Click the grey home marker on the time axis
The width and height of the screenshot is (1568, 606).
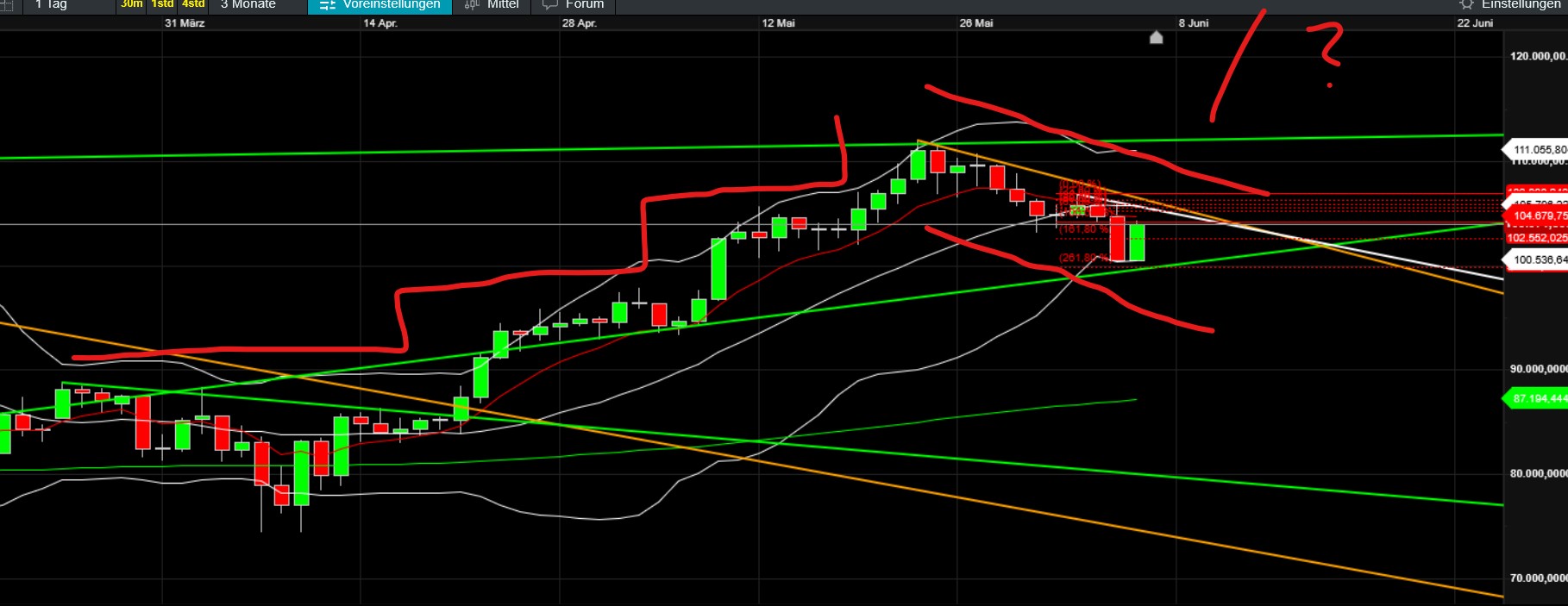1157,37
